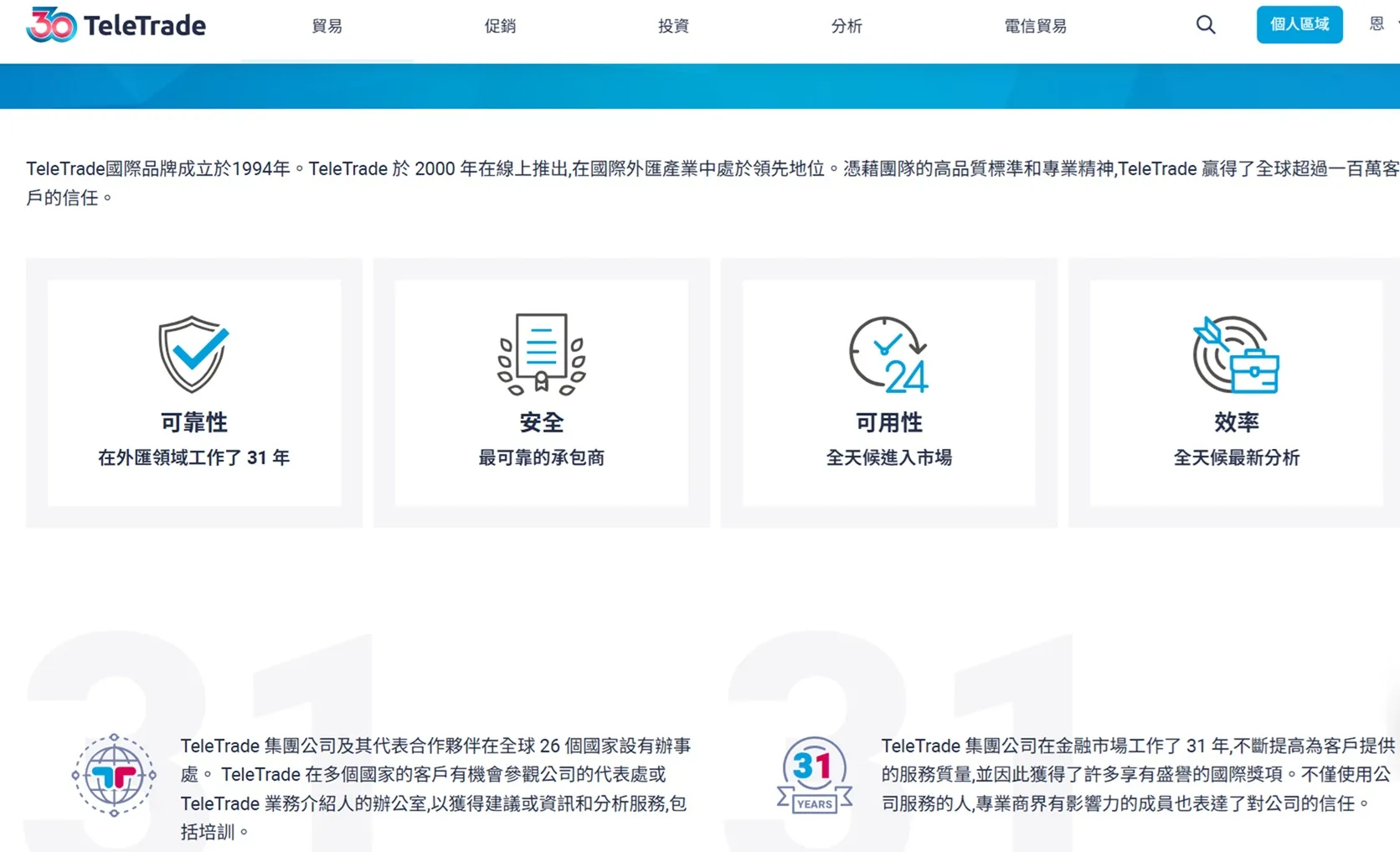Click the text 在外匯領域工作了 31 年
This screenshot has height=852, width=1400.
(x=194, y=457)
